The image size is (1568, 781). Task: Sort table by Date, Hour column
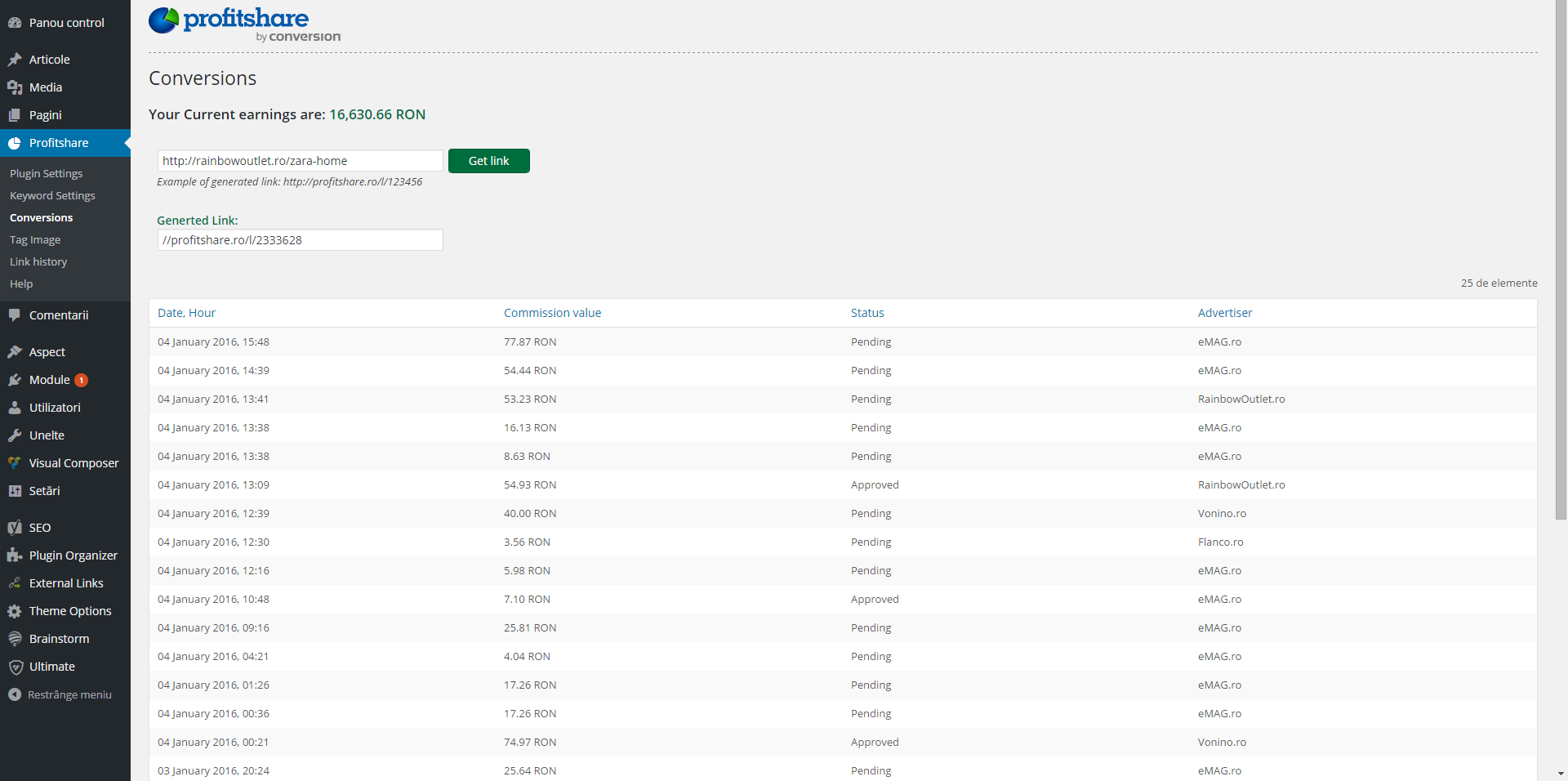click(186, 313)
